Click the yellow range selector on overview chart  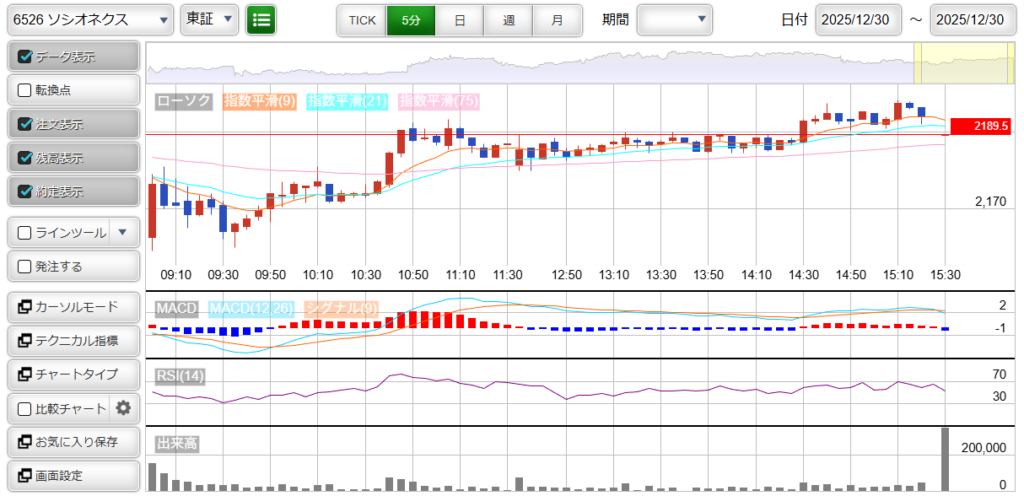[965, 64]
